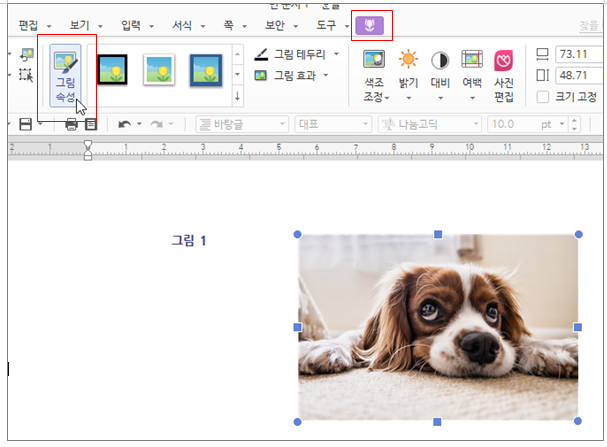The image size is (607, 447).
Task: Click the bottom-right resize handle of picture
Action: [x=578, y=421]
